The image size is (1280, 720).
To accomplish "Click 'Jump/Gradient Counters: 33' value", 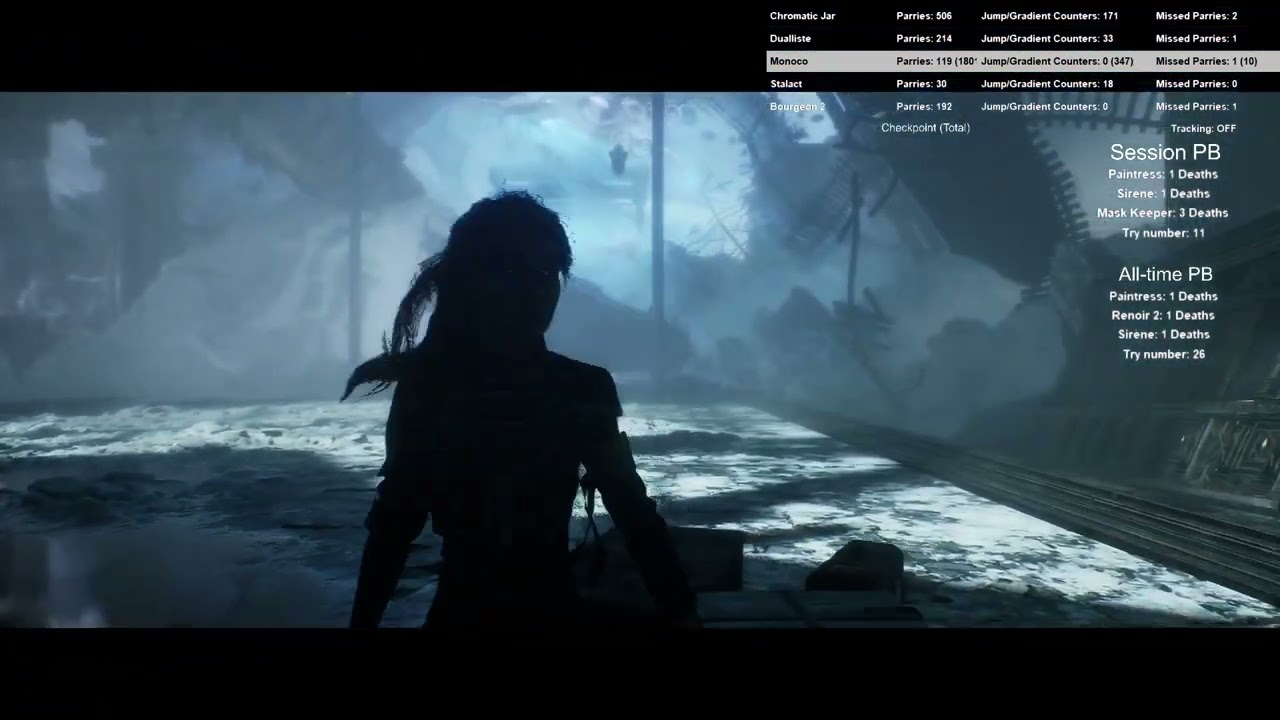I will 1047,39.
